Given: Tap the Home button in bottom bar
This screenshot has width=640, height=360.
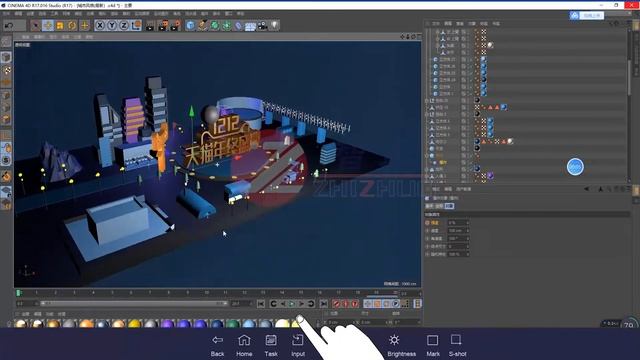Looking at the screenshot, I should click(x=244, y=345).
